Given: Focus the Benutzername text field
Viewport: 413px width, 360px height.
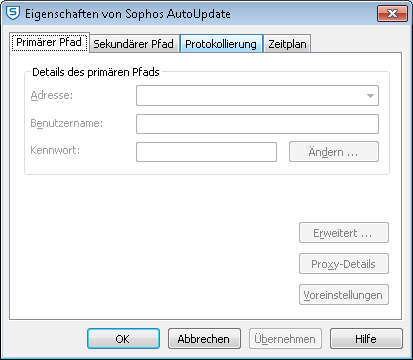Looking at the screenshot, I should point(257,124).
